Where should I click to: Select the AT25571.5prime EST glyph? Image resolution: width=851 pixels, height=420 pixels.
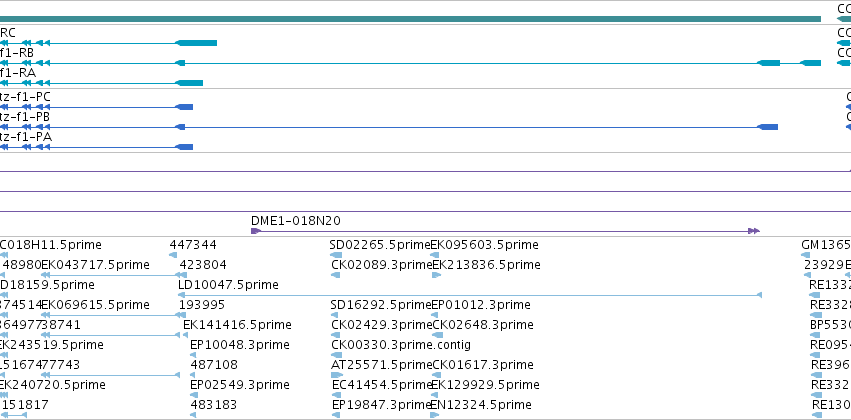tap(337, 374)
